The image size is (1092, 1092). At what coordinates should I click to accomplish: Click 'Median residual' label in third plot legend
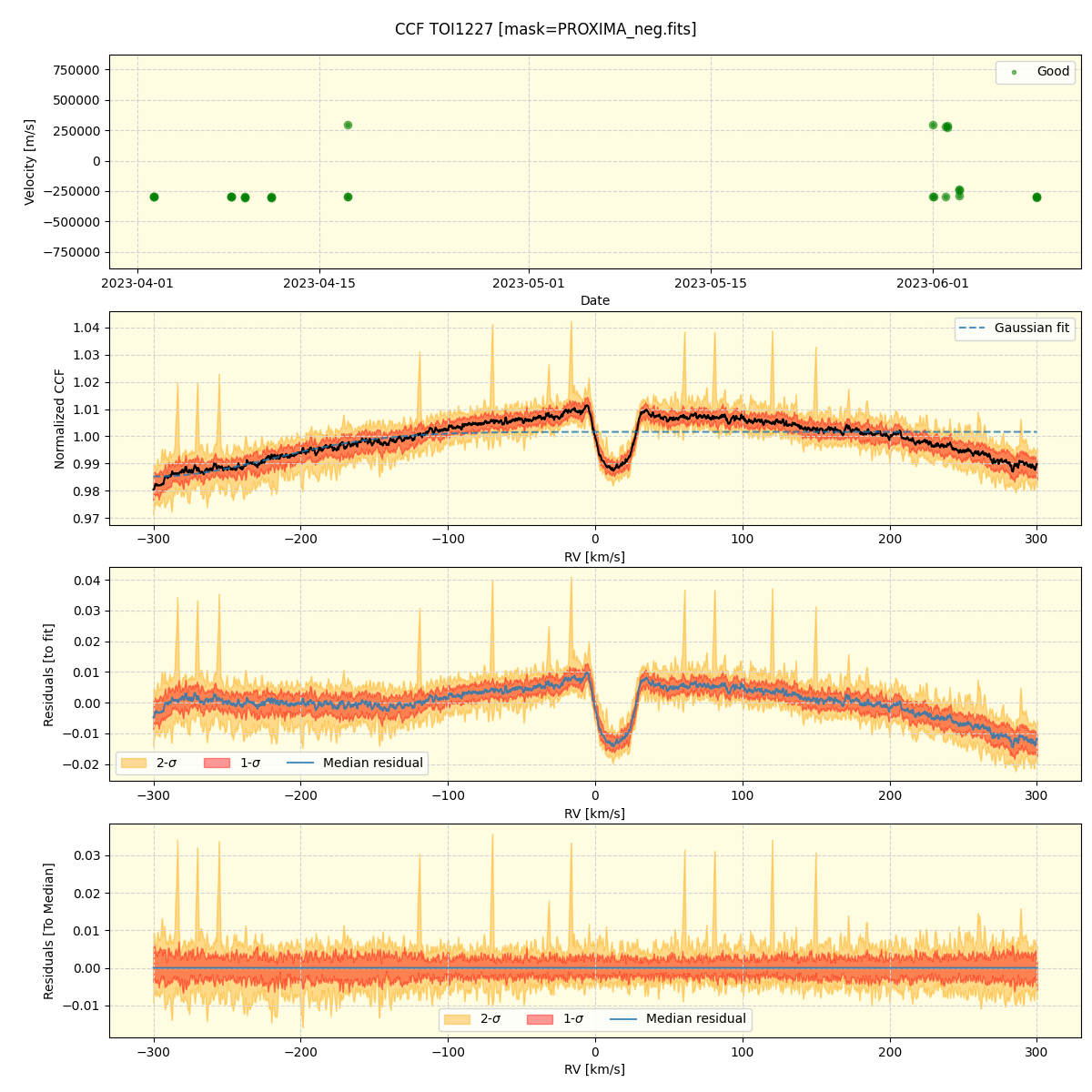click(373, 763)
